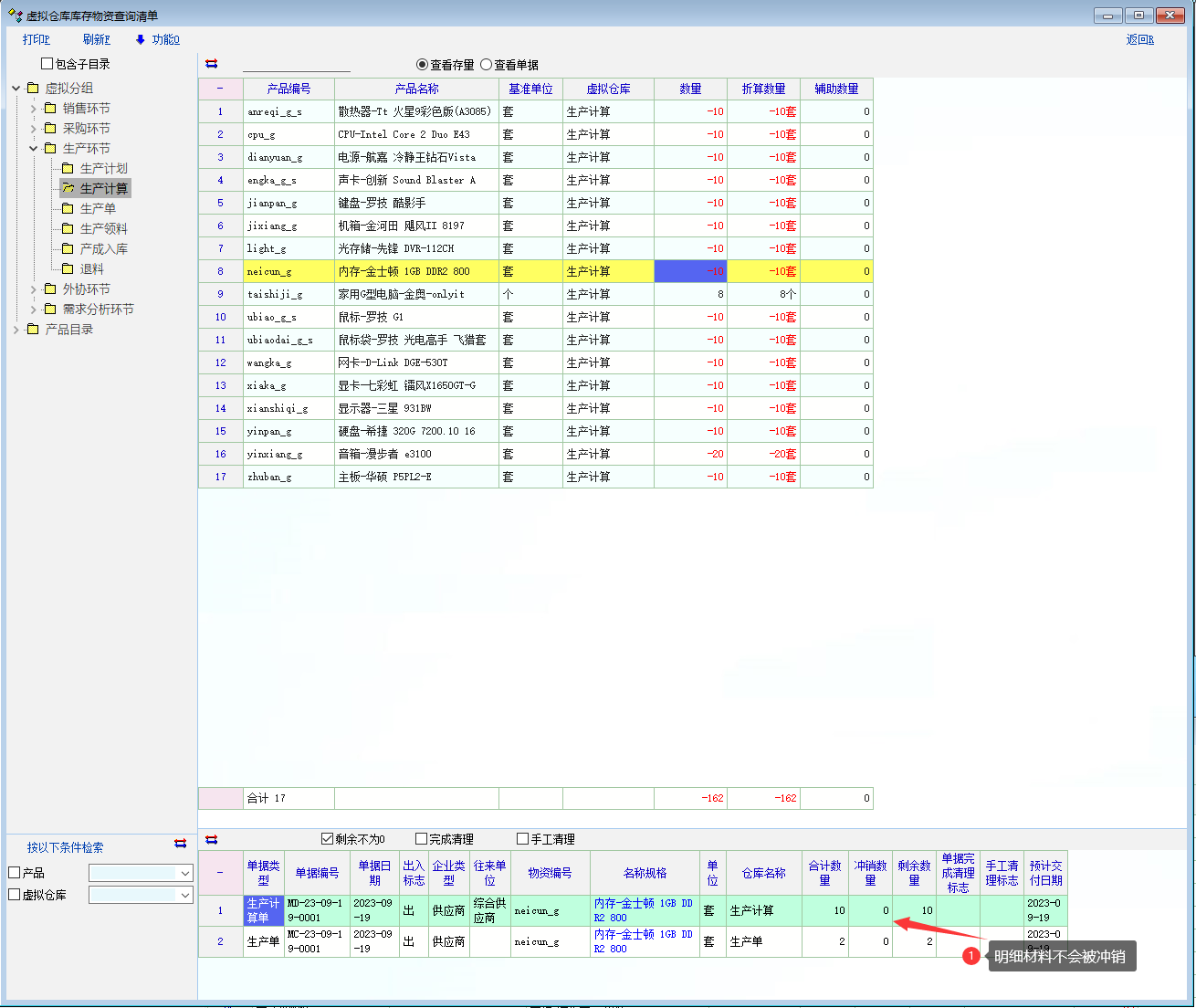Open the 产品 filter dropdown
The width and height of the screenshot is (1196, 1008).
[185, 874]
